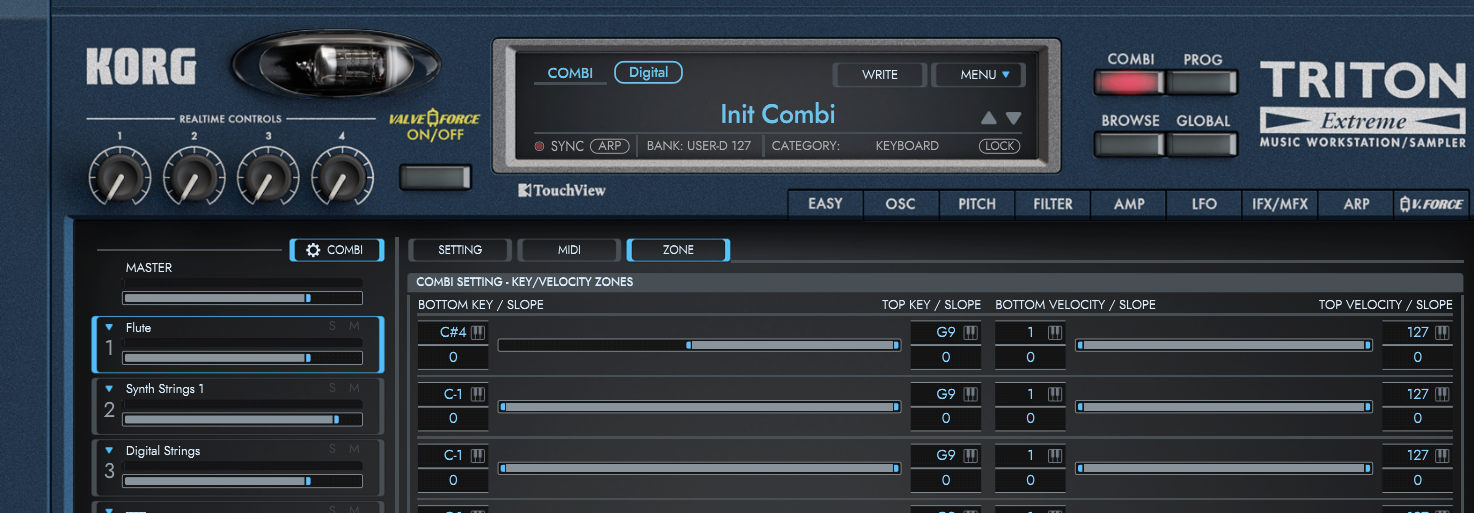The width and height of the screenshot is (1474, 513).
Task: Click the WRITE button
Action: 880,74
